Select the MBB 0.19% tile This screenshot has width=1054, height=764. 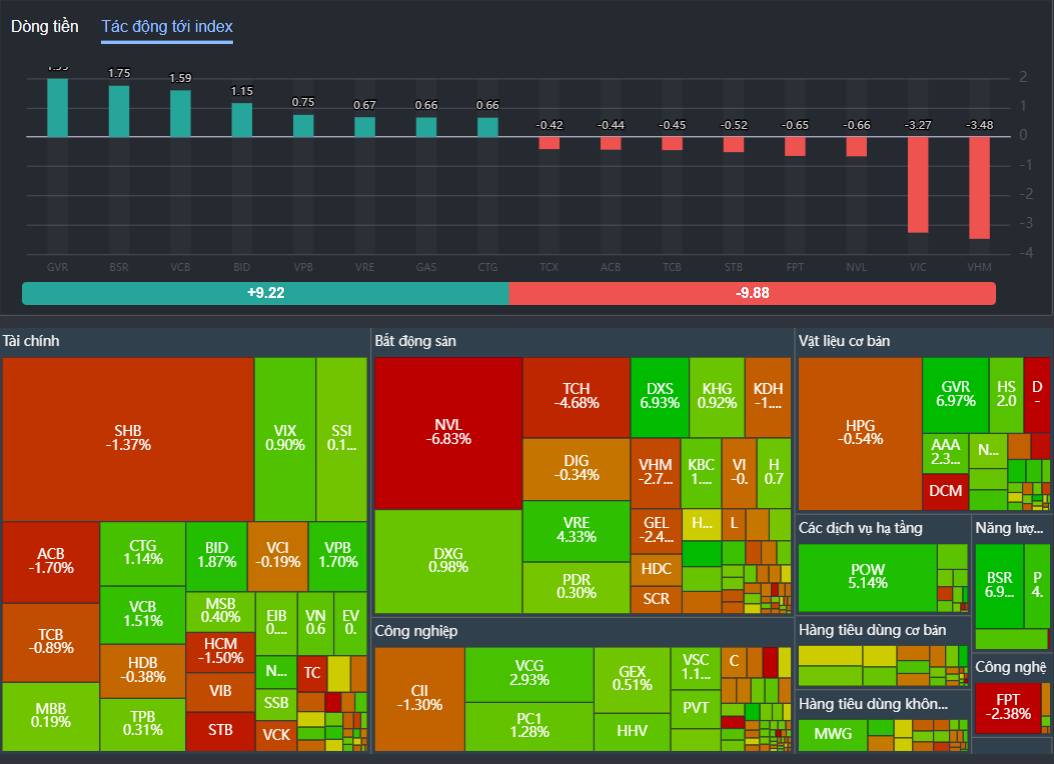point(51,716)
